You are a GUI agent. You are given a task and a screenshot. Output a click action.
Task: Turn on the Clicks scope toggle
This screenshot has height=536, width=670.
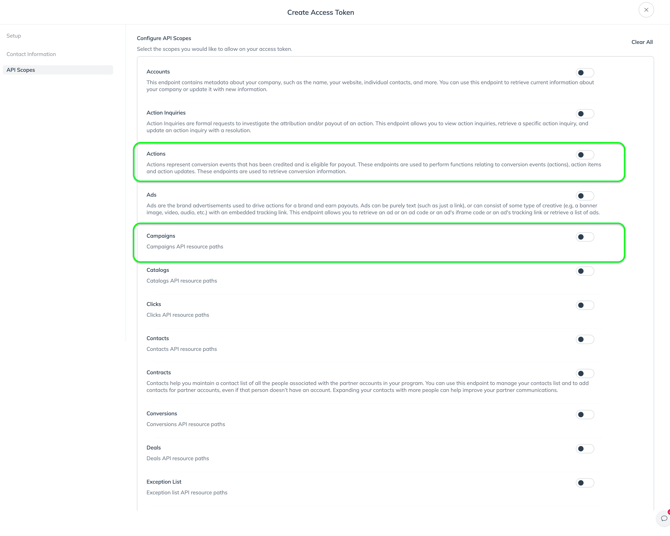tap(585, 305)
